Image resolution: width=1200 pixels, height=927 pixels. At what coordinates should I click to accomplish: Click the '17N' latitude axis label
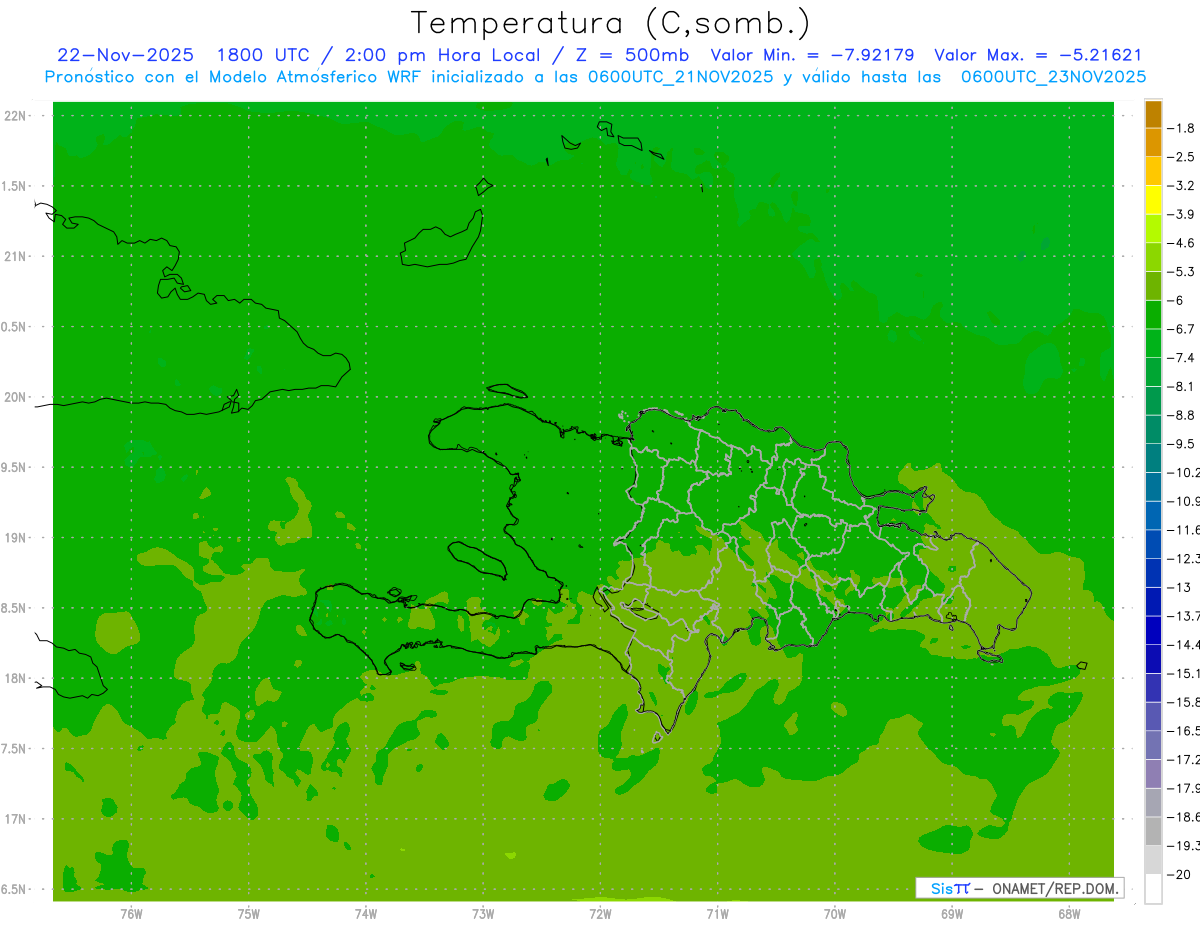[14, 819]
